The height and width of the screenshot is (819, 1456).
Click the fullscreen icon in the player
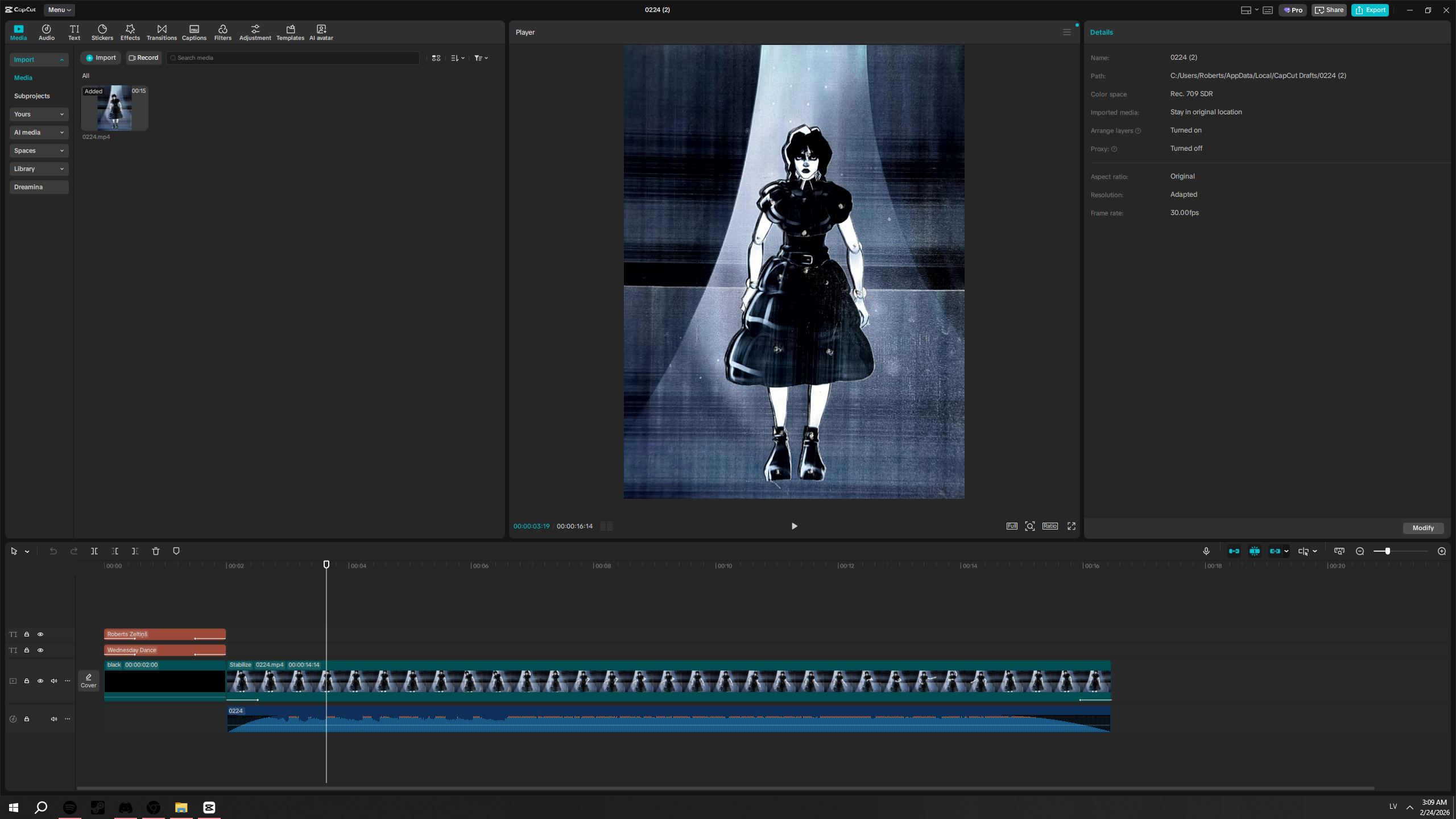pyautogui.click(x=1072, y=526)
